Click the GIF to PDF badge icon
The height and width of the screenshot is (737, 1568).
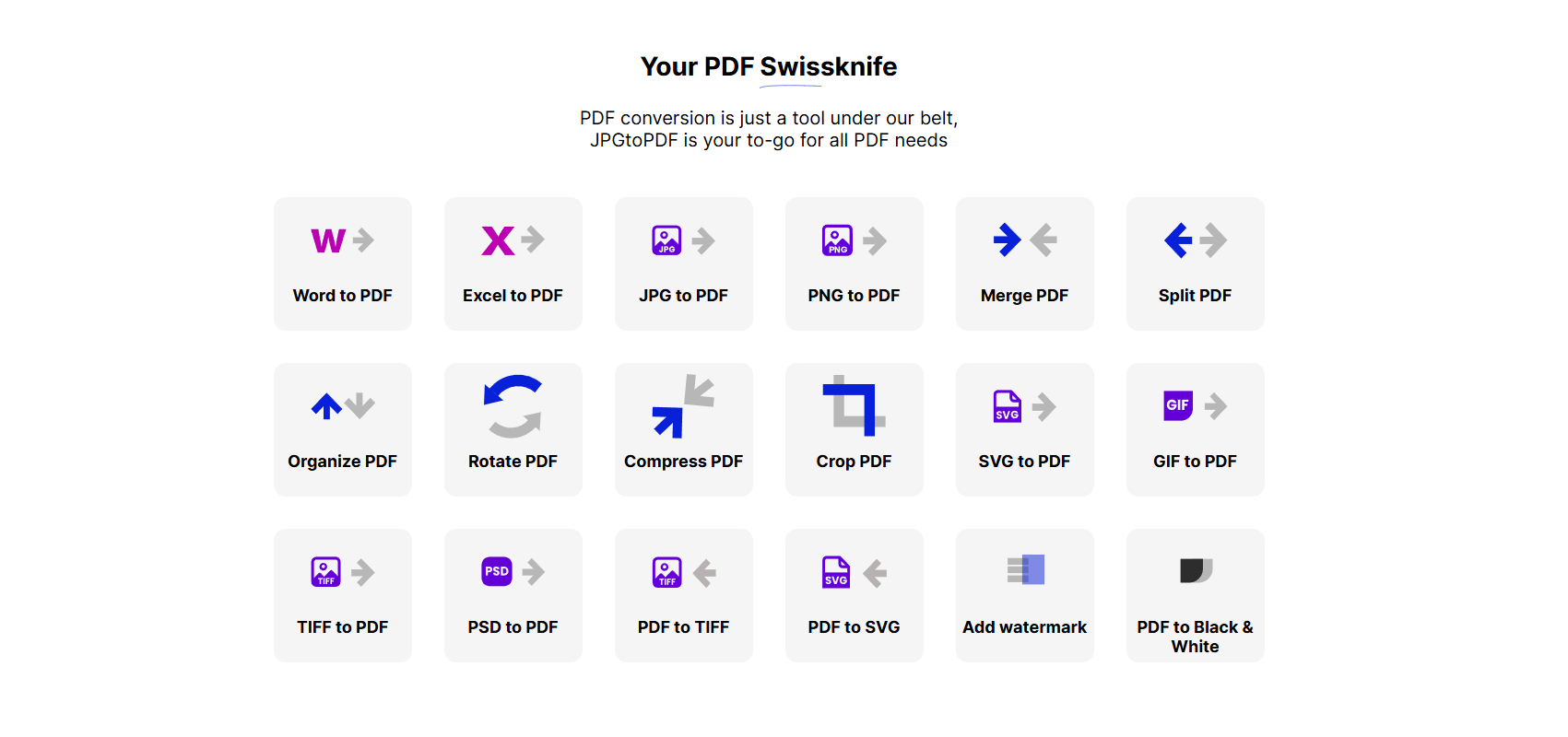[1178, 405]
